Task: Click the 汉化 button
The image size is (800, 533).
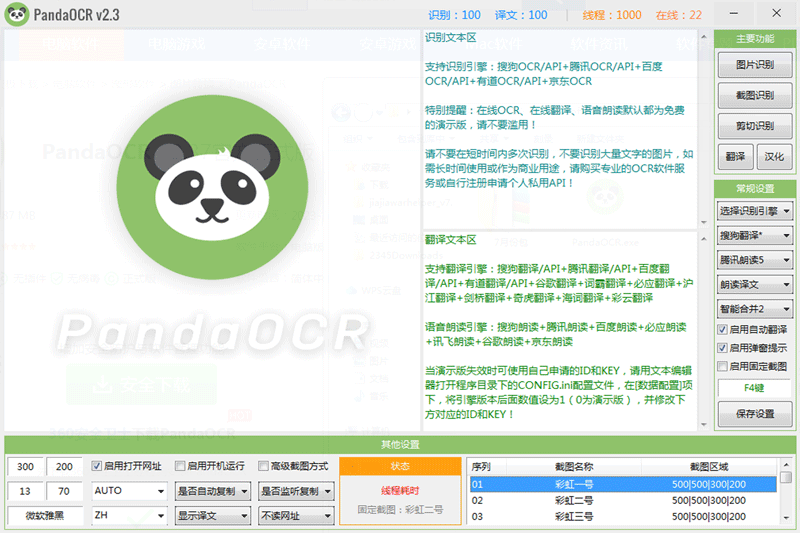Action: coord(774,157)
